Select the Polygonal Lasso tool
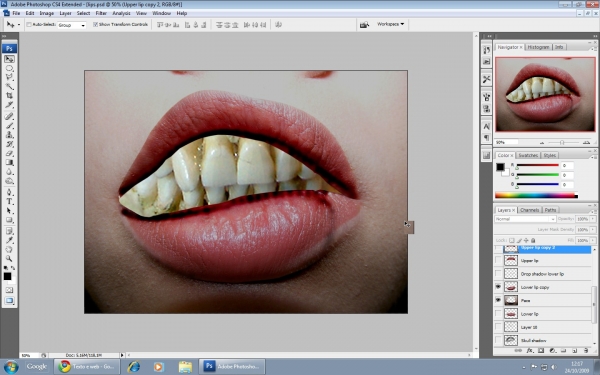Viewport: 600px width, 375px height. 9,77
